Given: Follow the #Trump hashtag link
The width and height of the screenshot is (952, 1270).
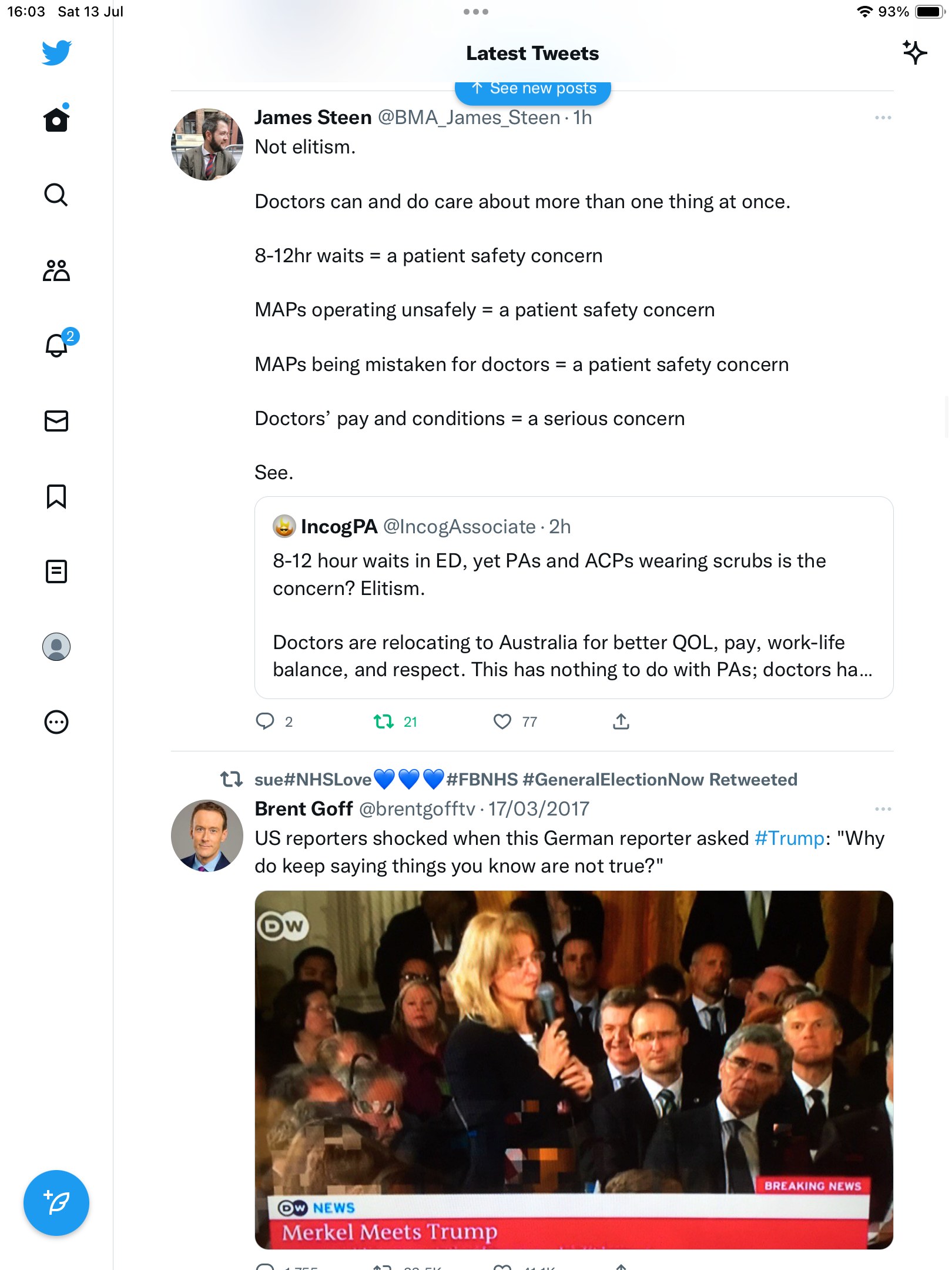Looking at the screenshot, I should click(789, 838).
